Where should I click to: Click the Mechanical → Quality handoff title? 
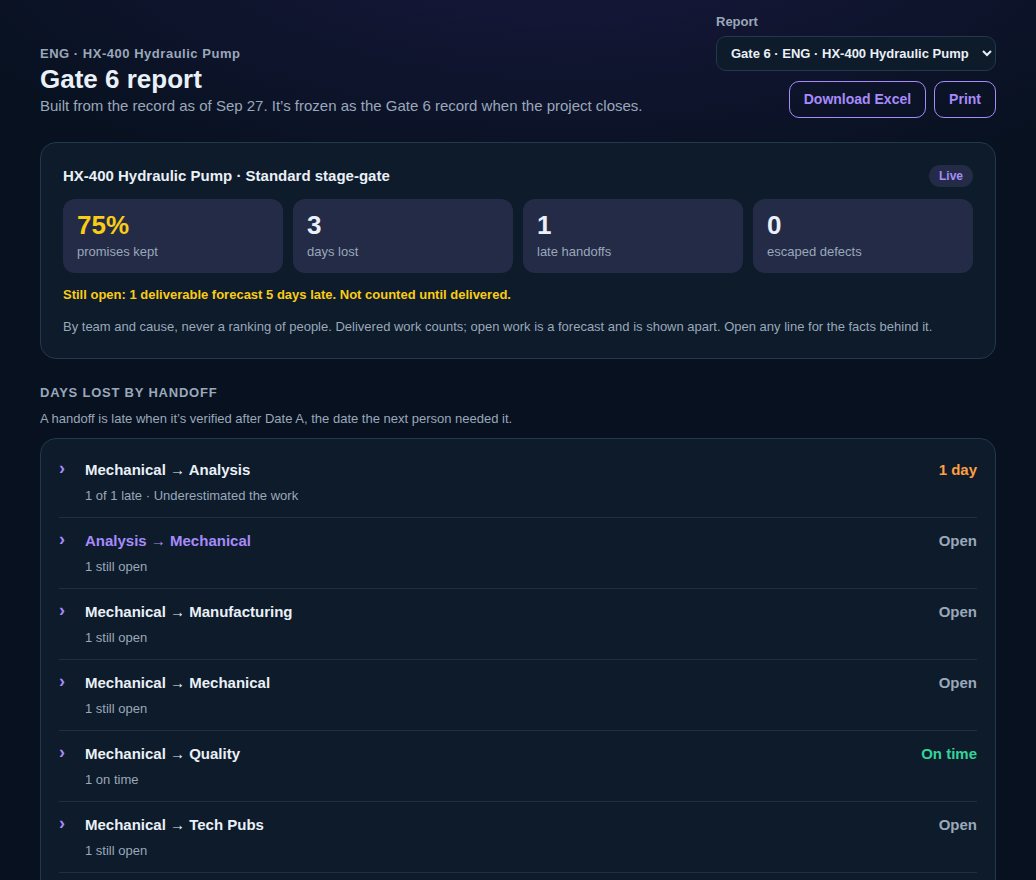(x=163, y=754)
